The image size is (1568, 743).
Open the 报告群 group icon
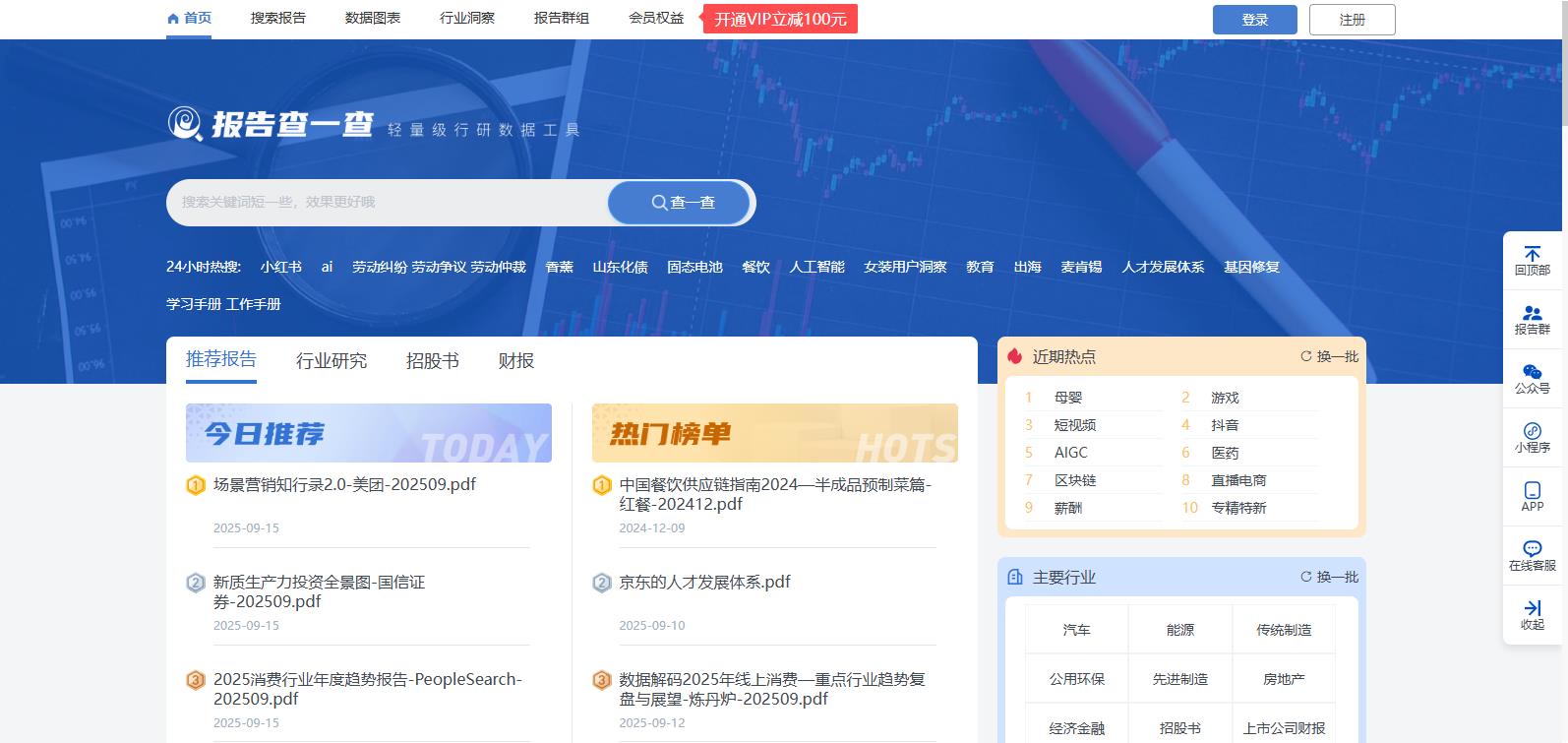1532,314
